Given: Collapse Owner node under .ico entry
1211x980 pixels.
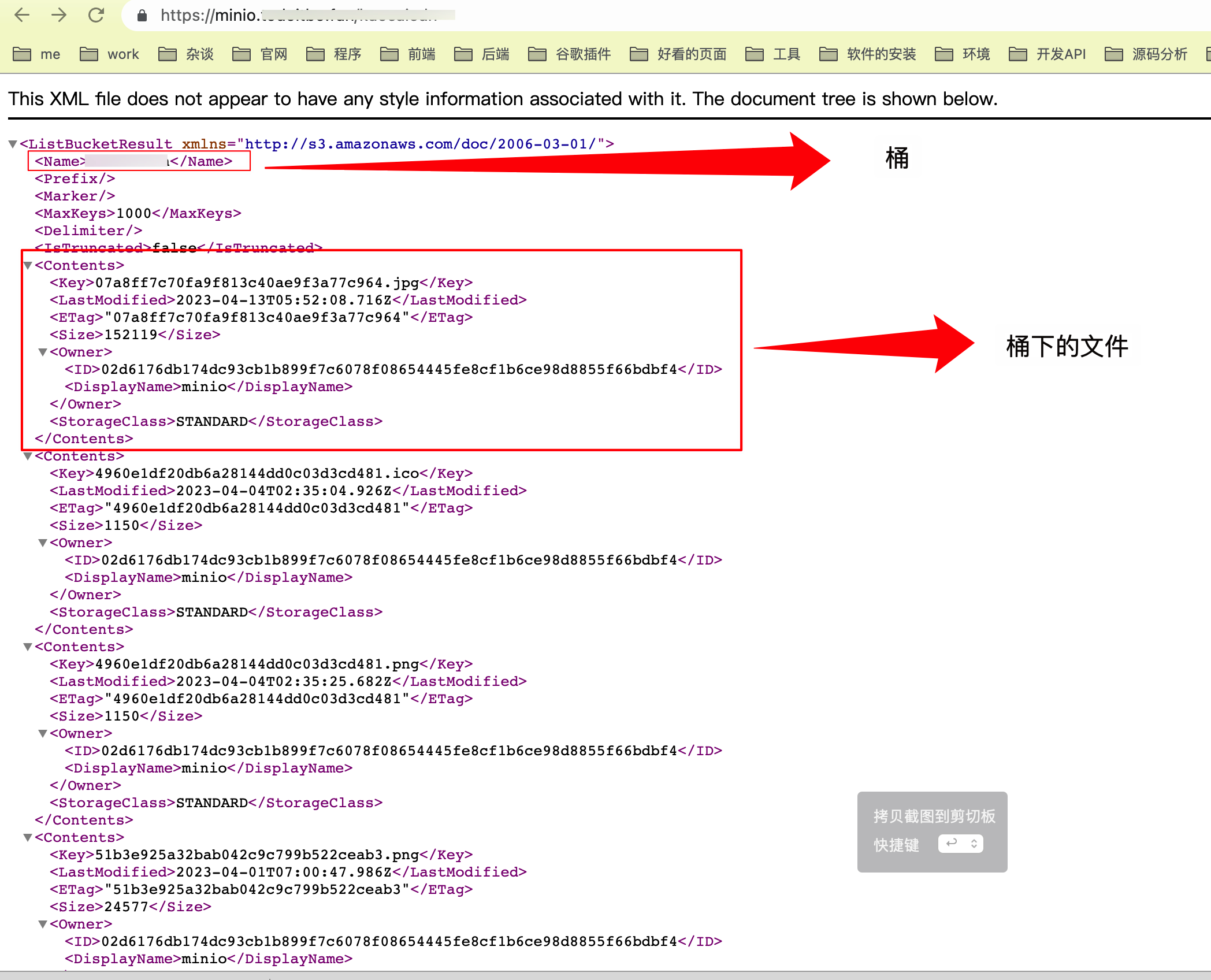Looking at the screenshot, I should coord(43,543).
